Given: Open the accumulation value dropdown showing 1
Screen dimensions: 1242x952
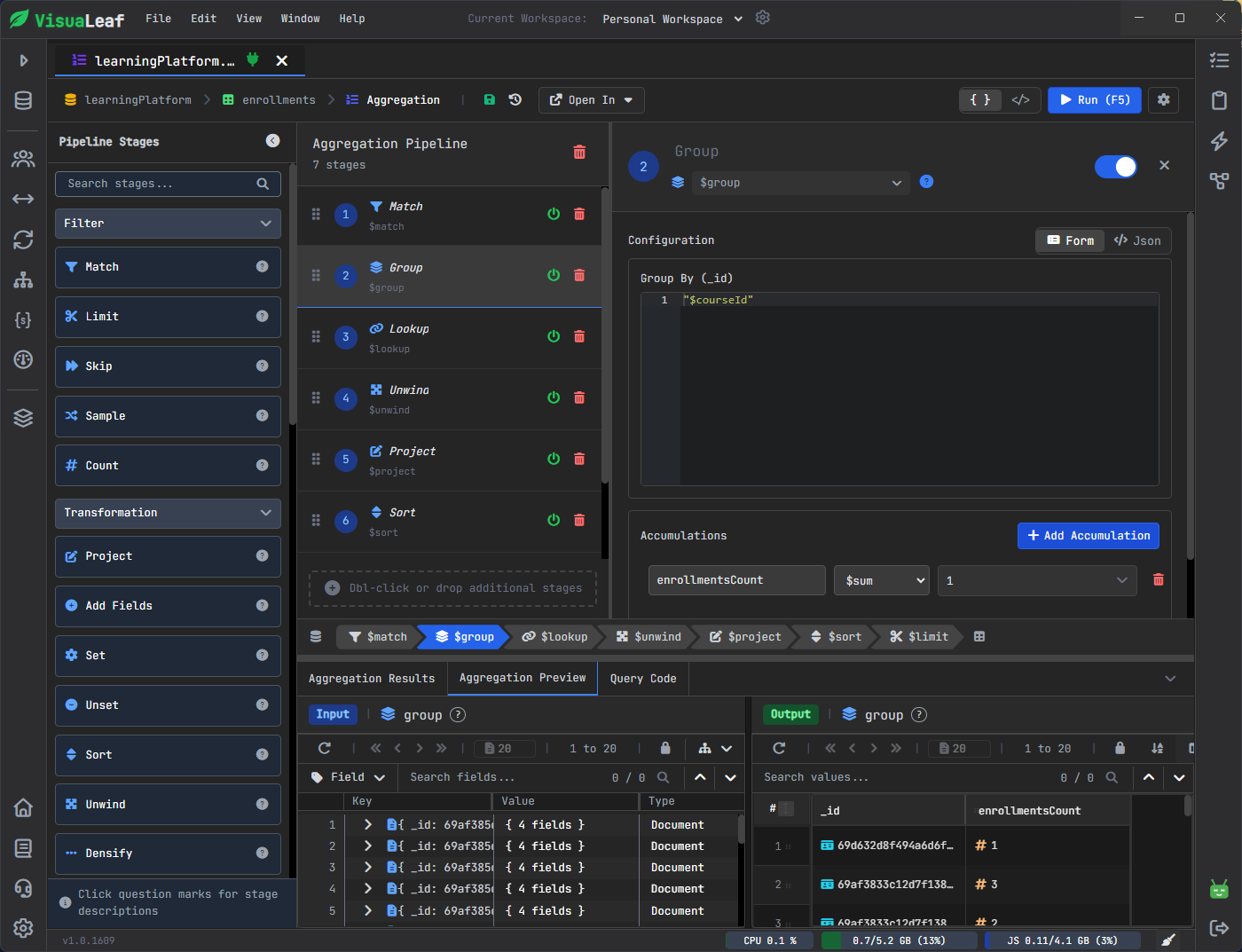Looking at the screenshot, I should (x=1037, y=580).
